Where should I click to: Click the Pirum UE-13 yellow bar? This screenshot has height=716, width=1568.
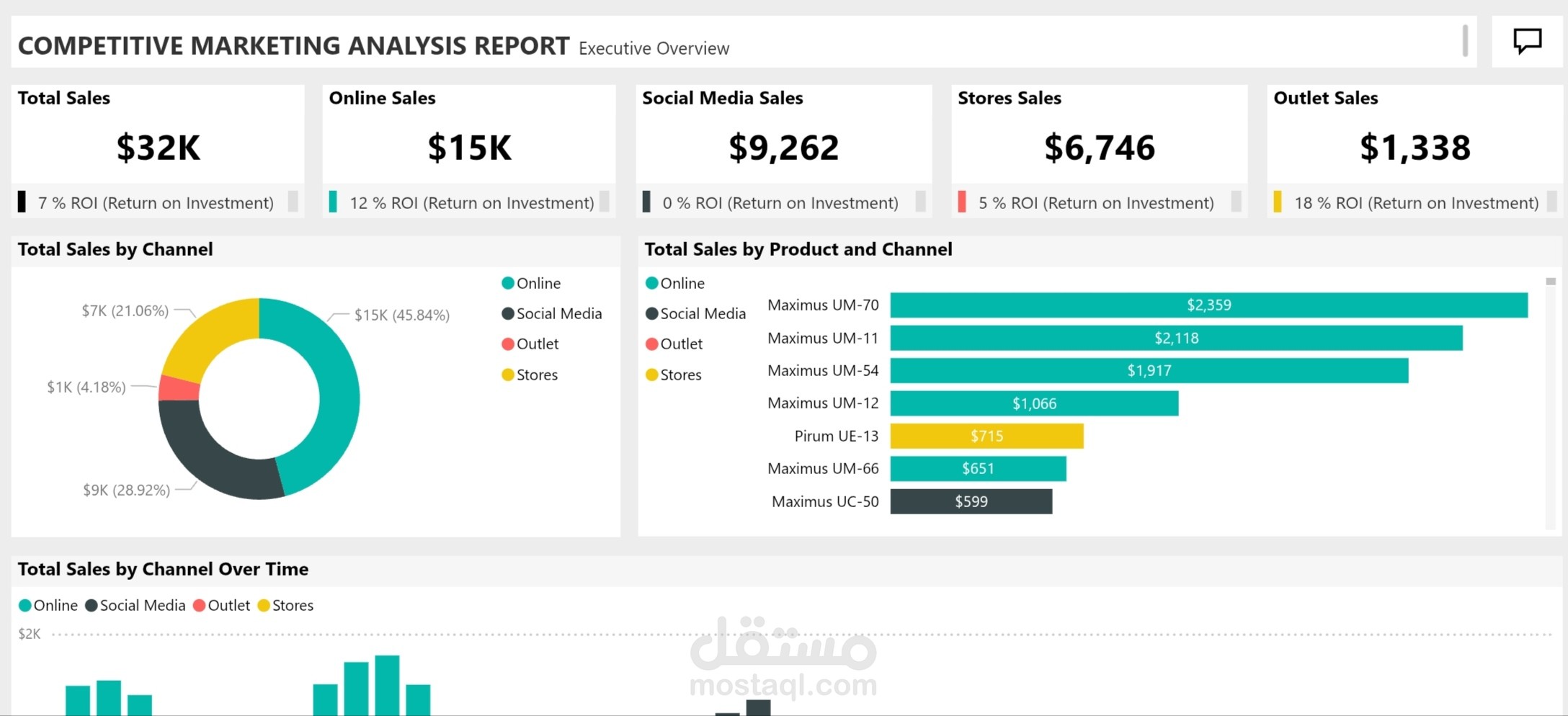coord(986,436)
